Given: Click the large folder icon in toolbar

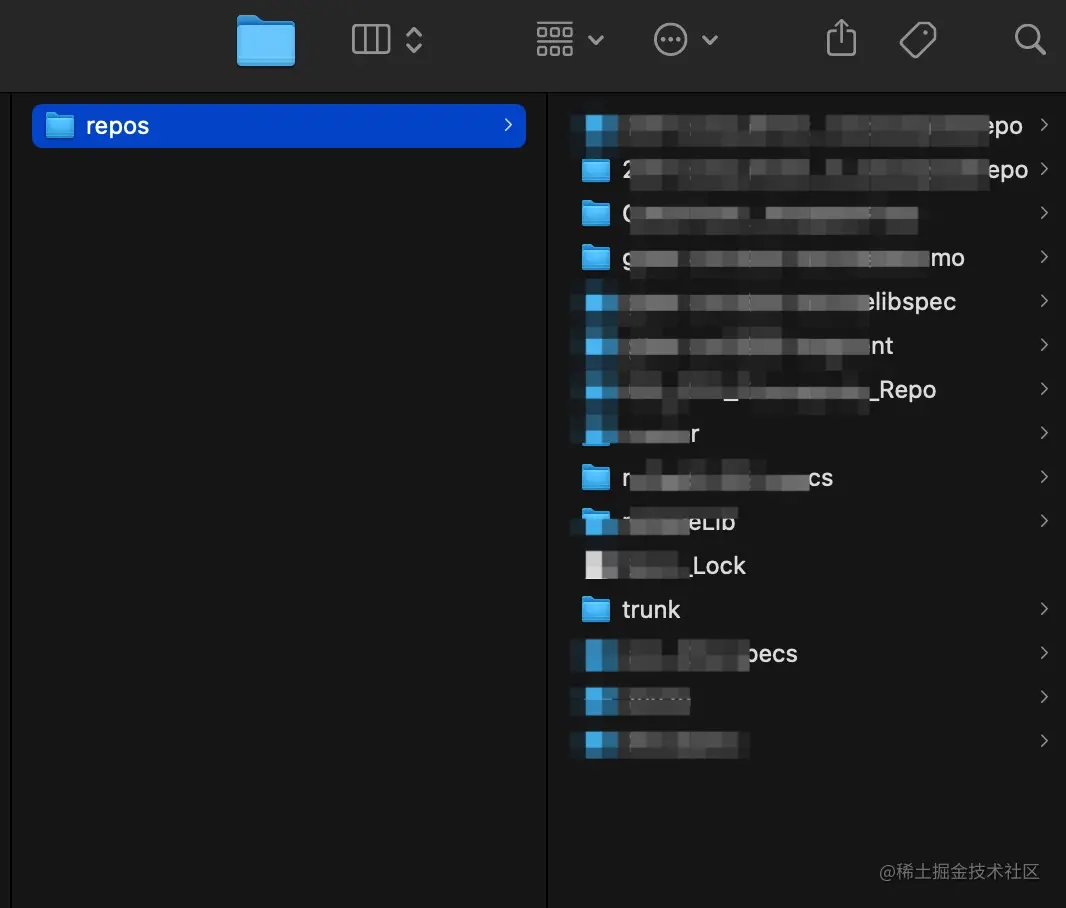Looking at the screenshot, I should point(266,41).
